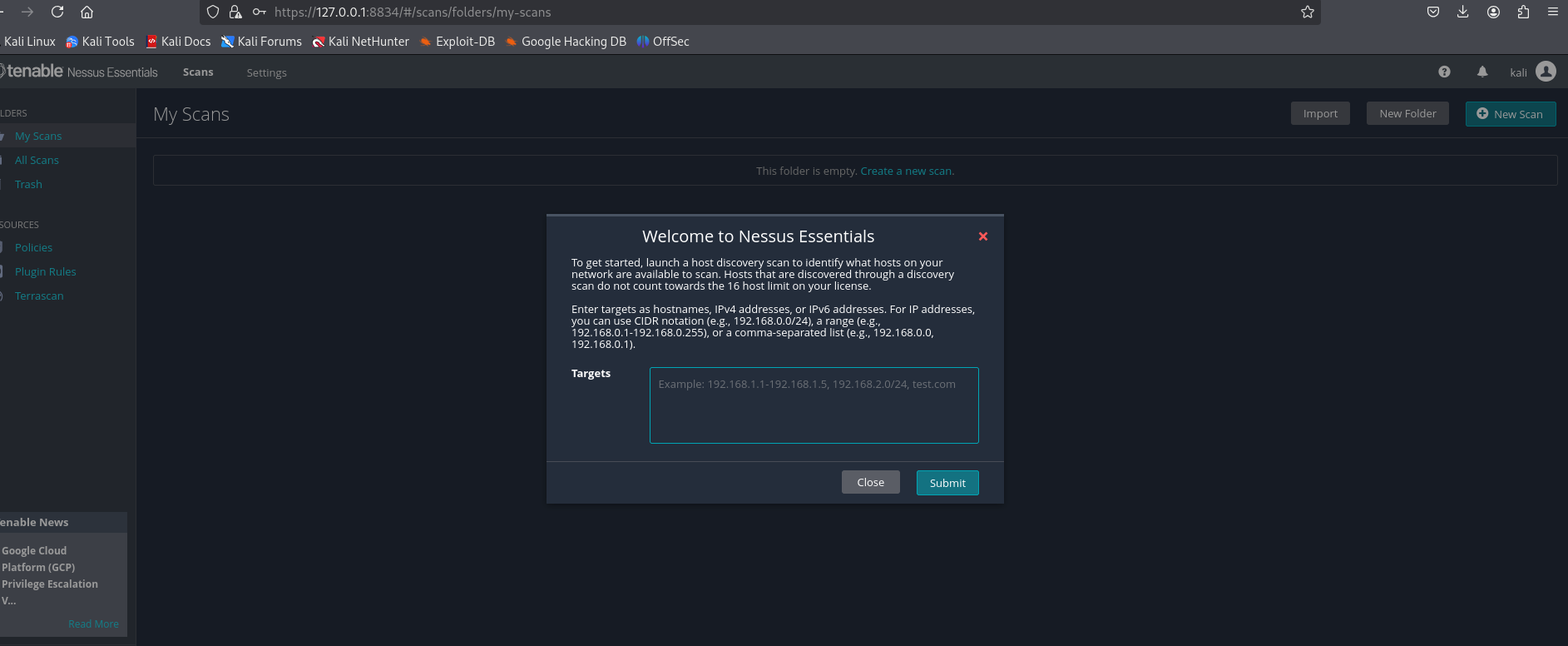Image resolution: width=1568 pixels, height=646 pixels.
Task: Open the browser hamburger menu
Action: tap(1553, 12)
